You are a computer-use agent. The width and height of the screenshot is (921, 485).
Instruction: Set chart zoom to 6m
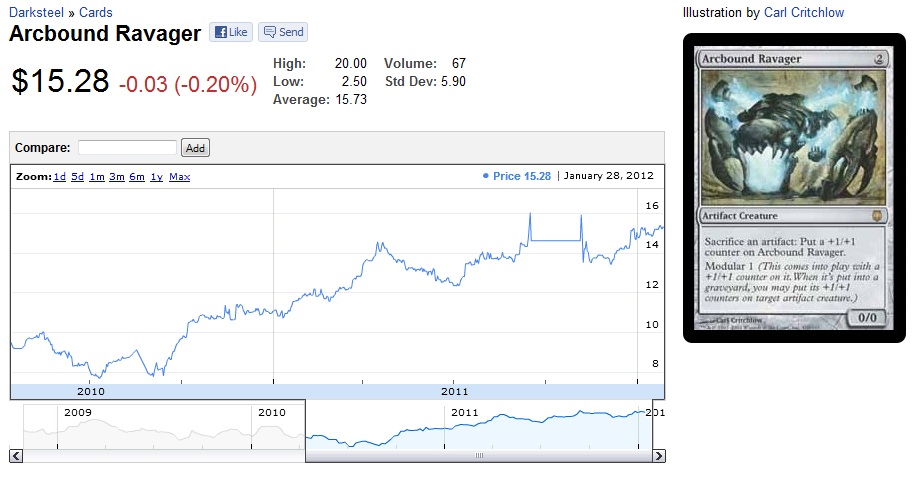137,177
